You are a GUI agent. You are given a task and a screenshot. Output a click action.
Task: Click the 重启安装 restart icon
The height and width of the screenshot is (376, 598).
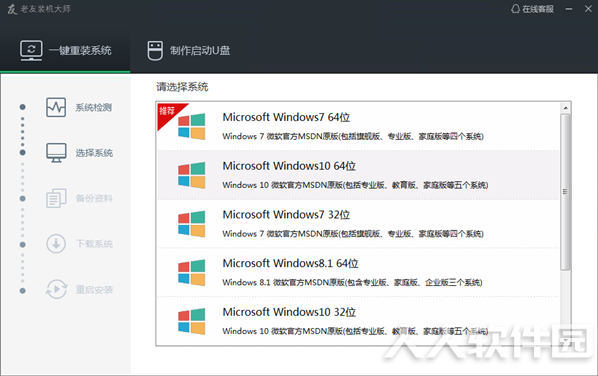point(56,289)
